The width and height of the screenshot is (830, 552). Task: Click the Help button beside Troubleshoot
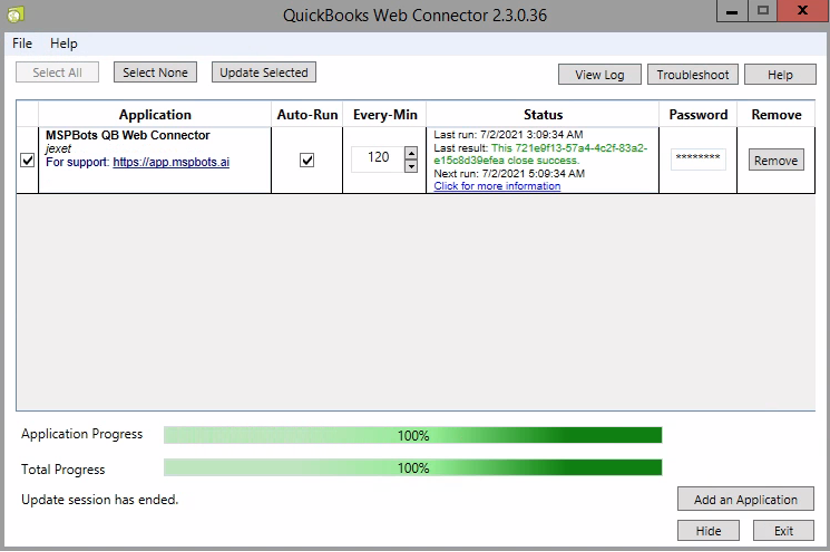click(780, 75)
